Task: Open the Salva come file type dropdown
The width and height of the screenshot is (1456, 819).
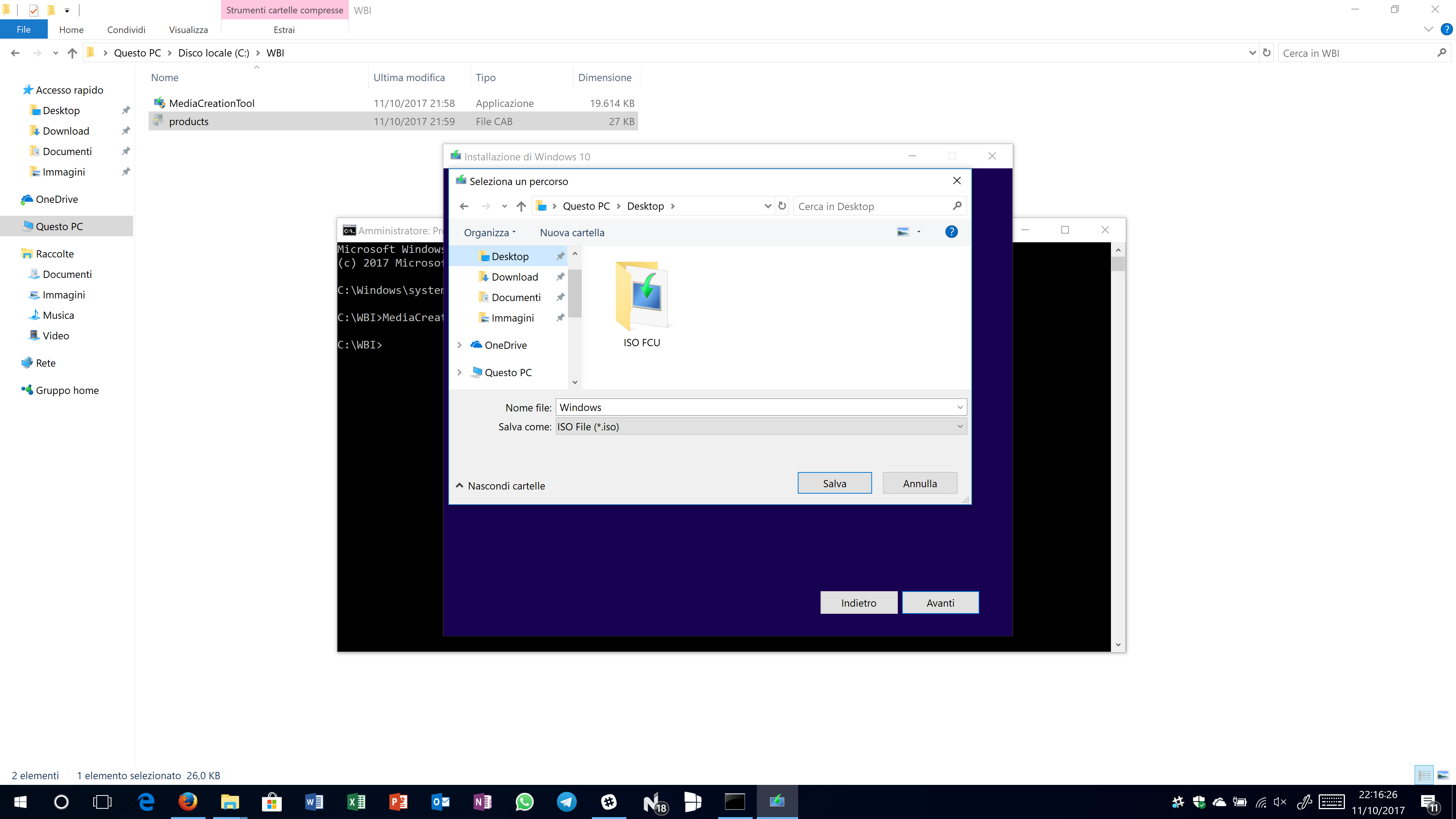Action: pyautogui.click(x=761, y=427)
